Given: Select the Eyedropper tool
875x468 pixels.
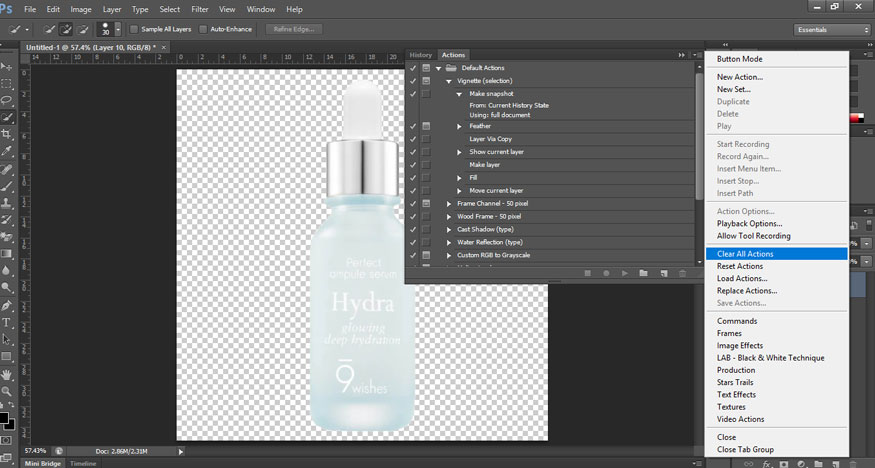Looking at the screenshot, I should tap(6, 151).
